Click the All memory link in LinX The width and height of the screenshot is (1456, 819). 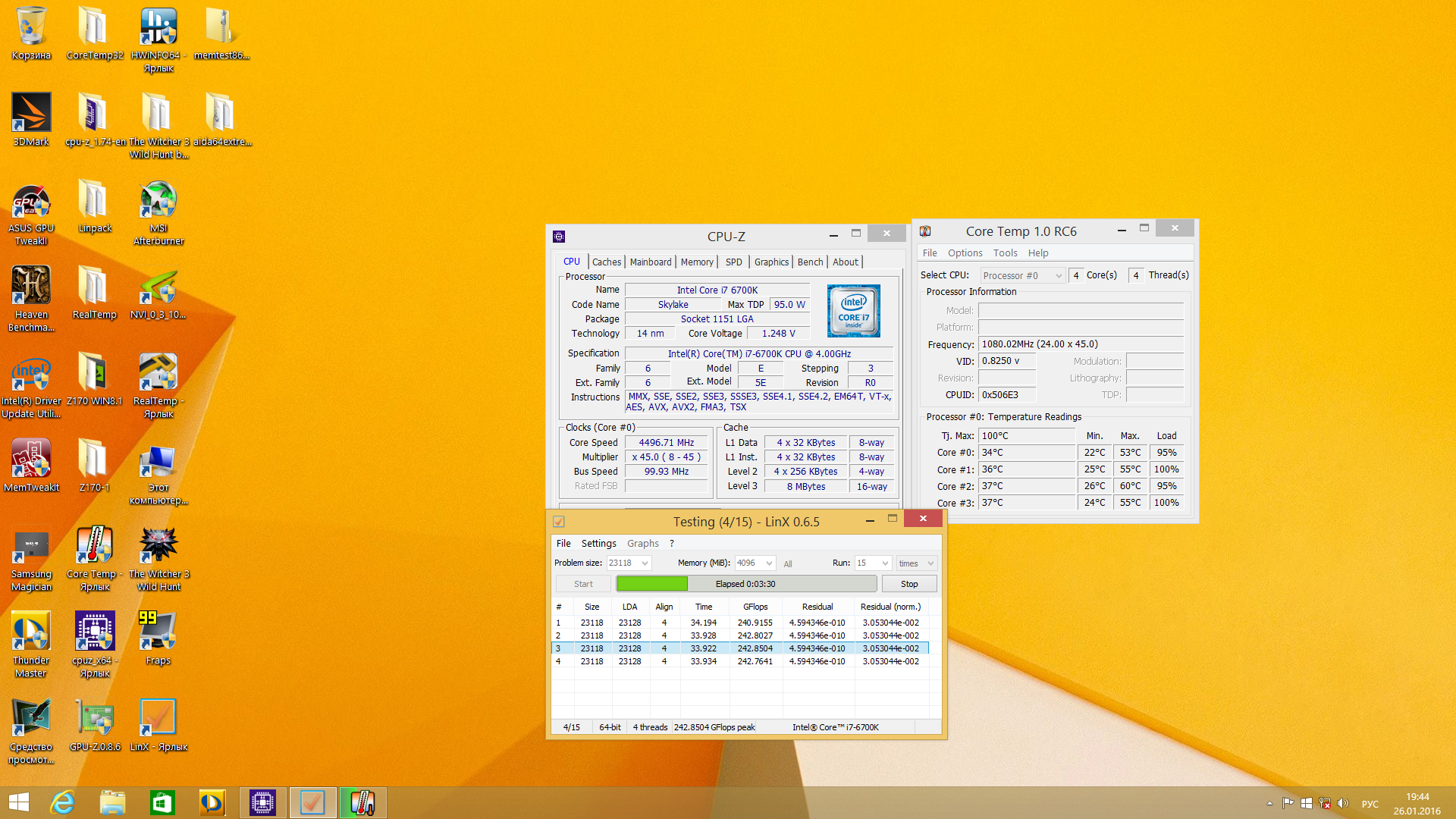pyautogui.click(x=788, y=564)
